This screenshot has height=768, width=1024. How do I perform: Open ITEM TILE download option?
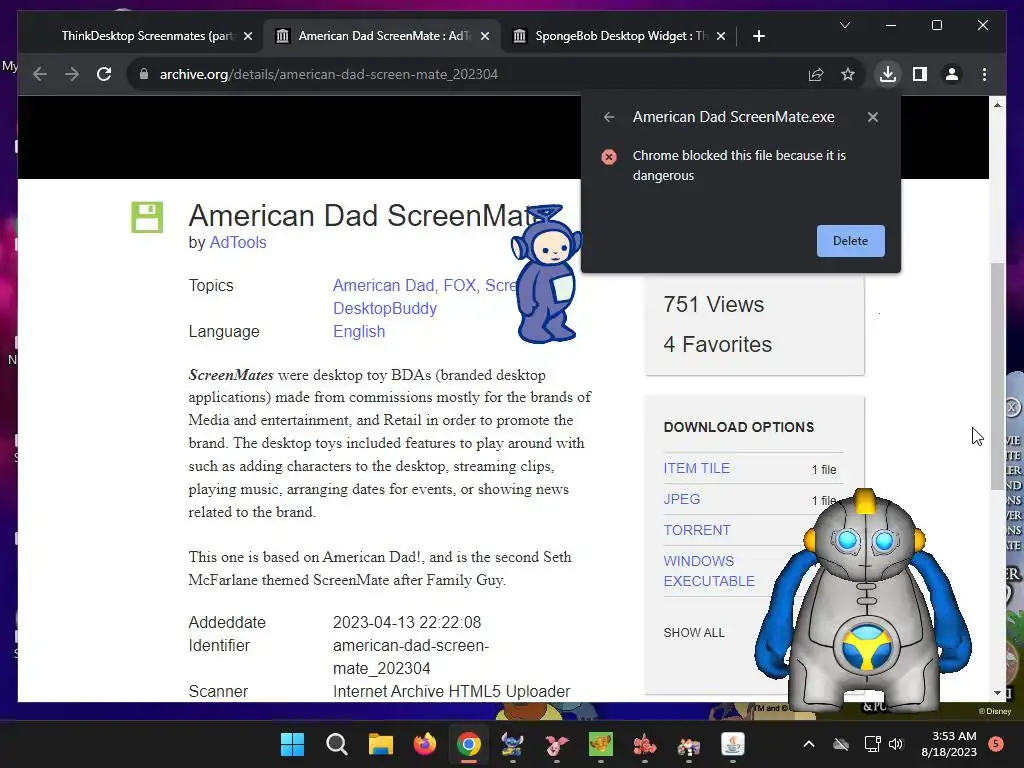tap(696, 468)
